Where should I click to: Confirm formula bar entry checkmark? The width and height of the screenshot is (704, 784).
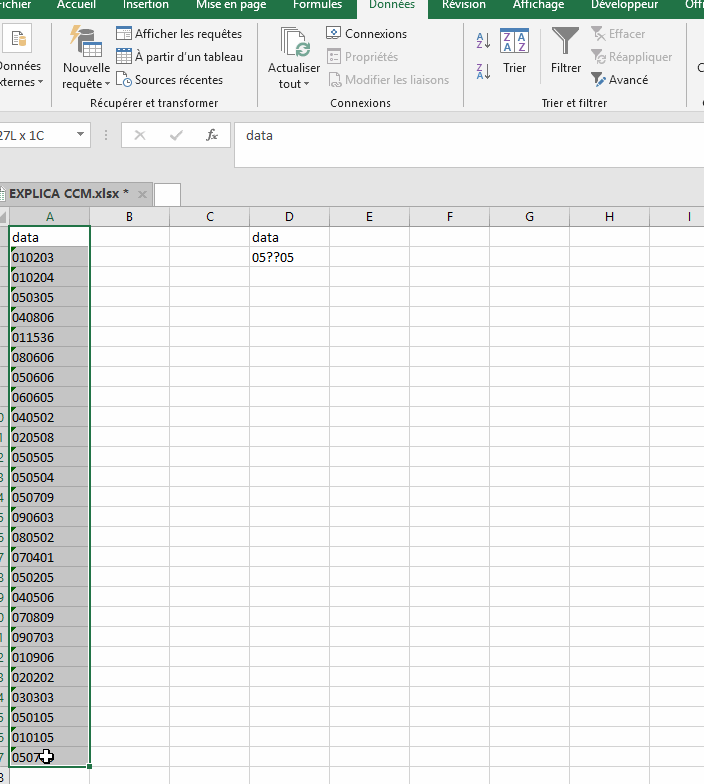176,135
